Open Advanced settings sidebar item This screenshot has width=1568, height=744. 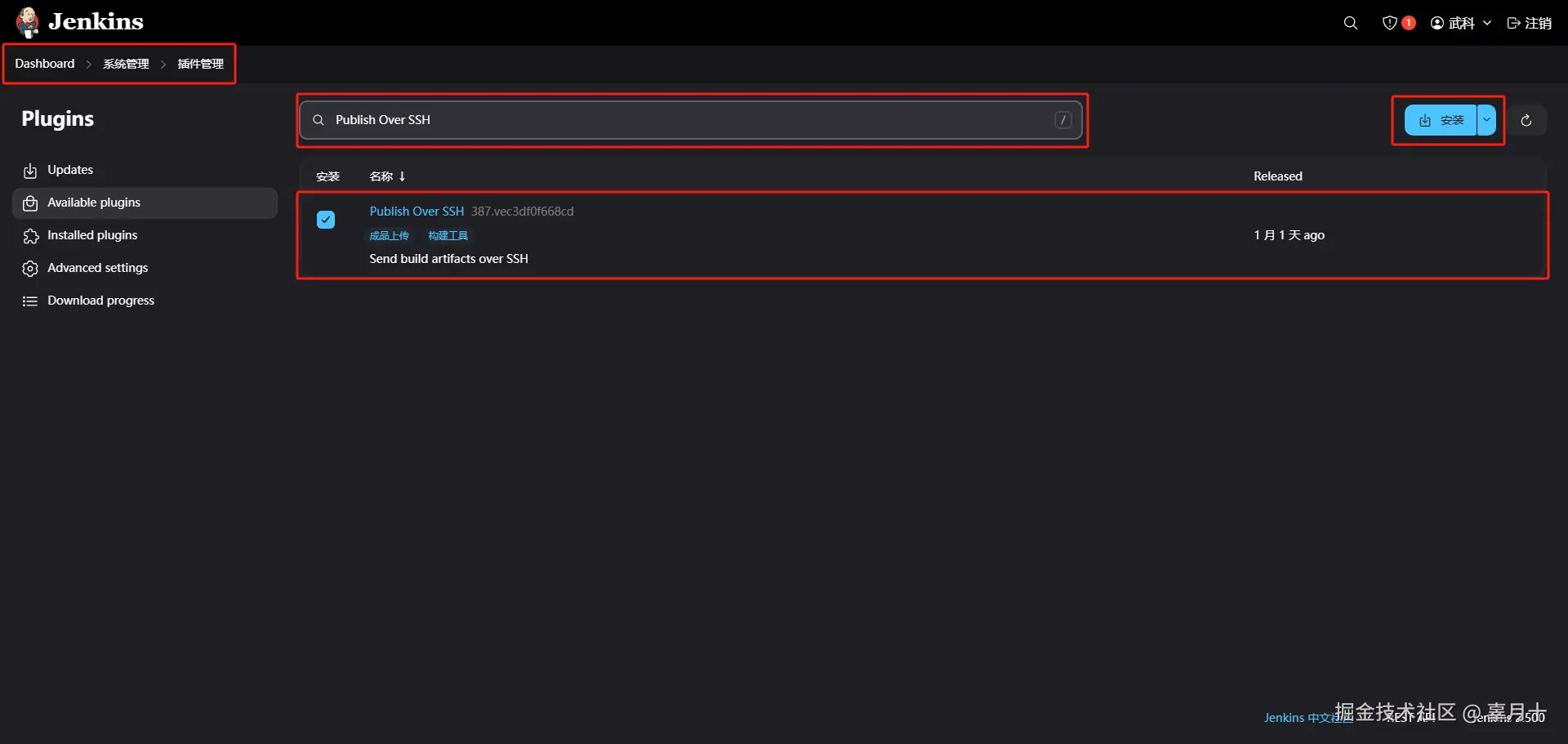tap(145, 268)
